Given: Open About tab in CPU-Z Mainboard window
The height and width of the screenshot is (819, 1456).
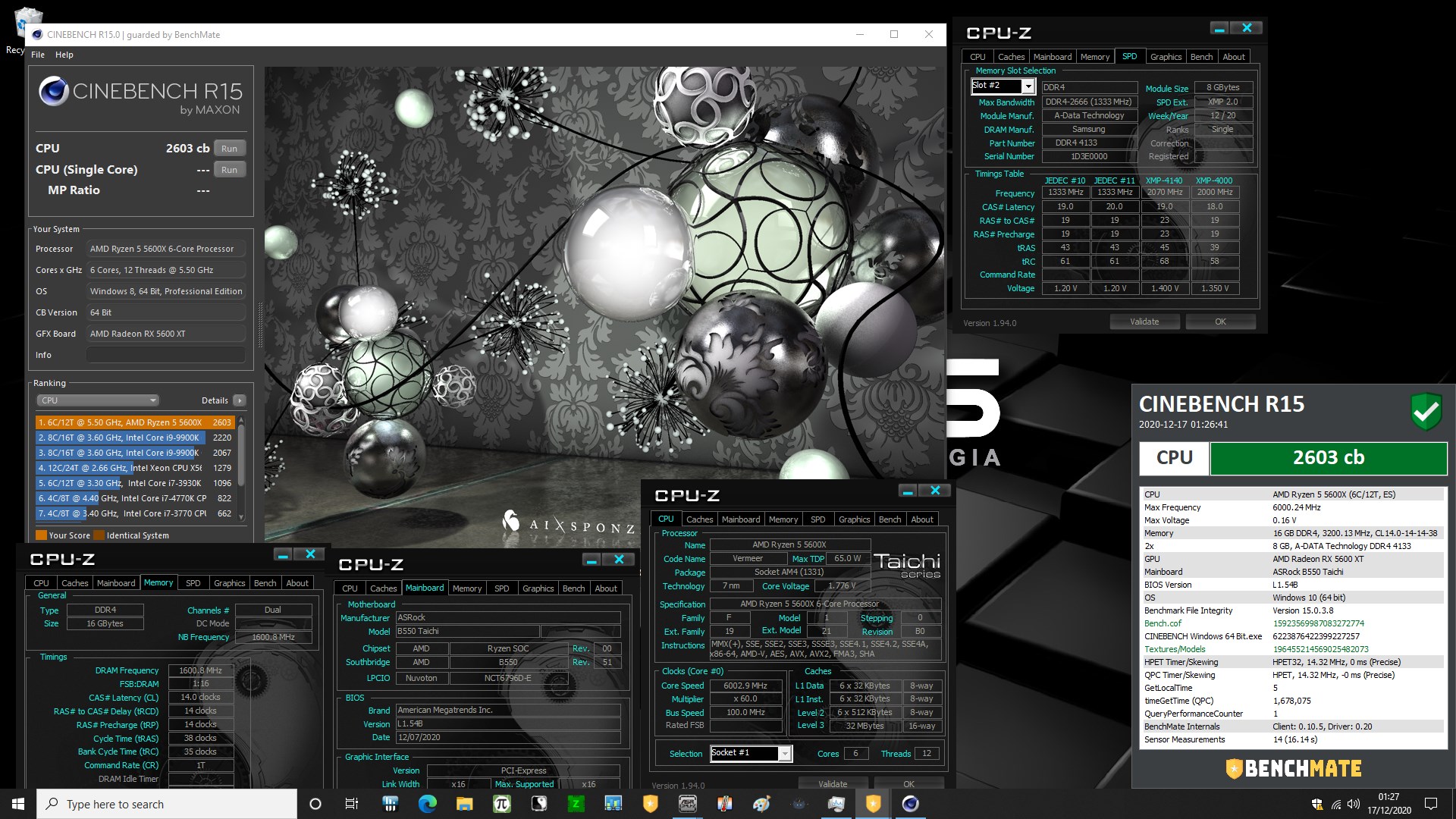Looking at the screenshot, I should click(x=606, y=588).
